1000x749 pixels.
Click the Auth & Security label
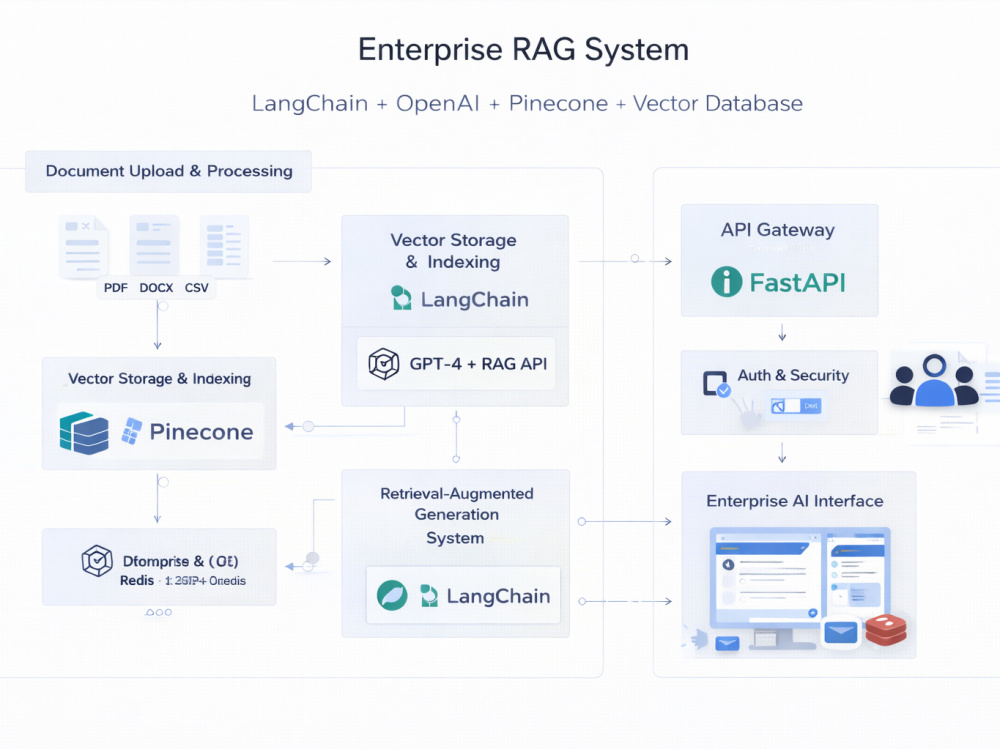click(x=793, y=375)
